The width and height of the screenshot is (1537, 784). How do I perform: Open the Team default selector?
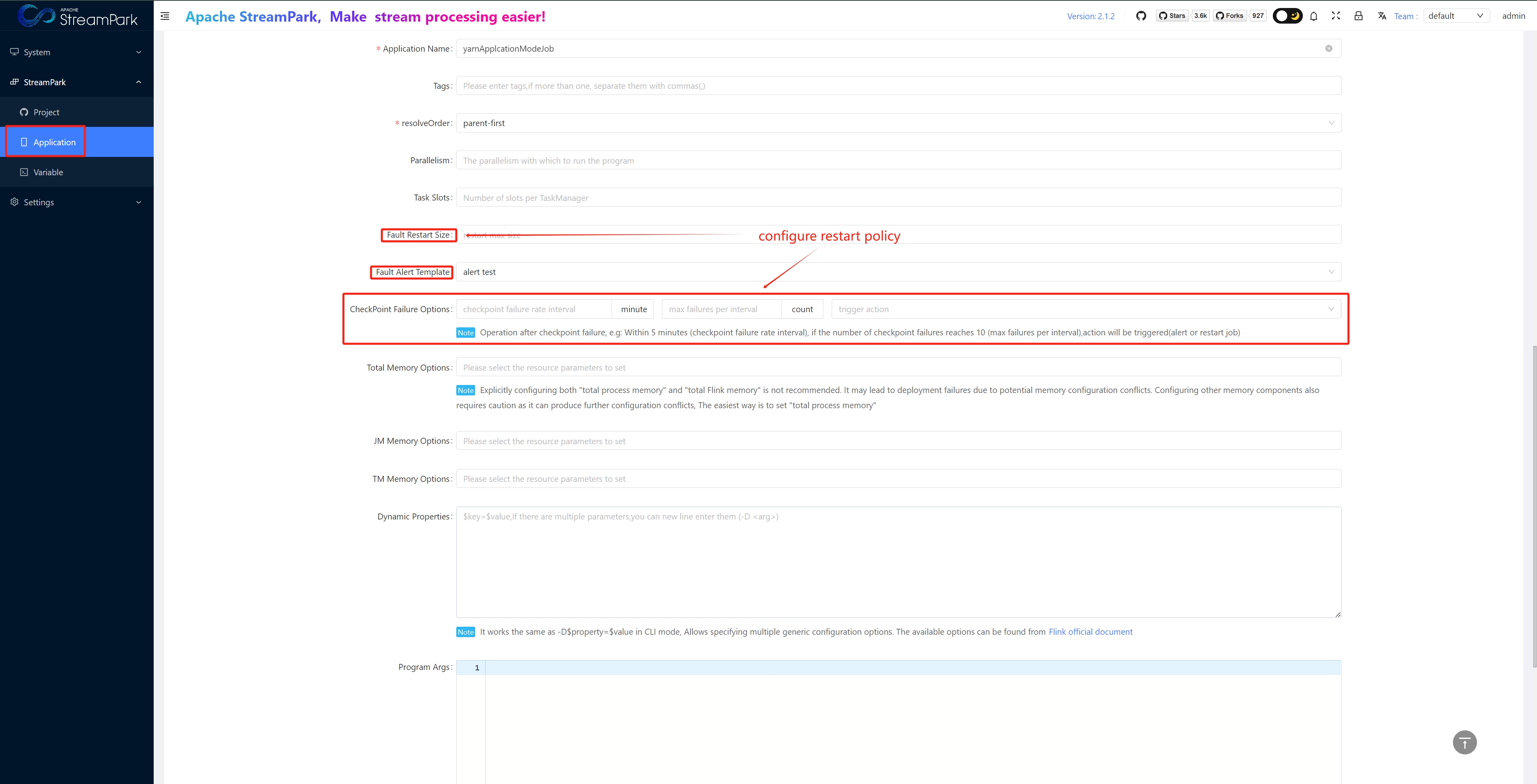1456,16
